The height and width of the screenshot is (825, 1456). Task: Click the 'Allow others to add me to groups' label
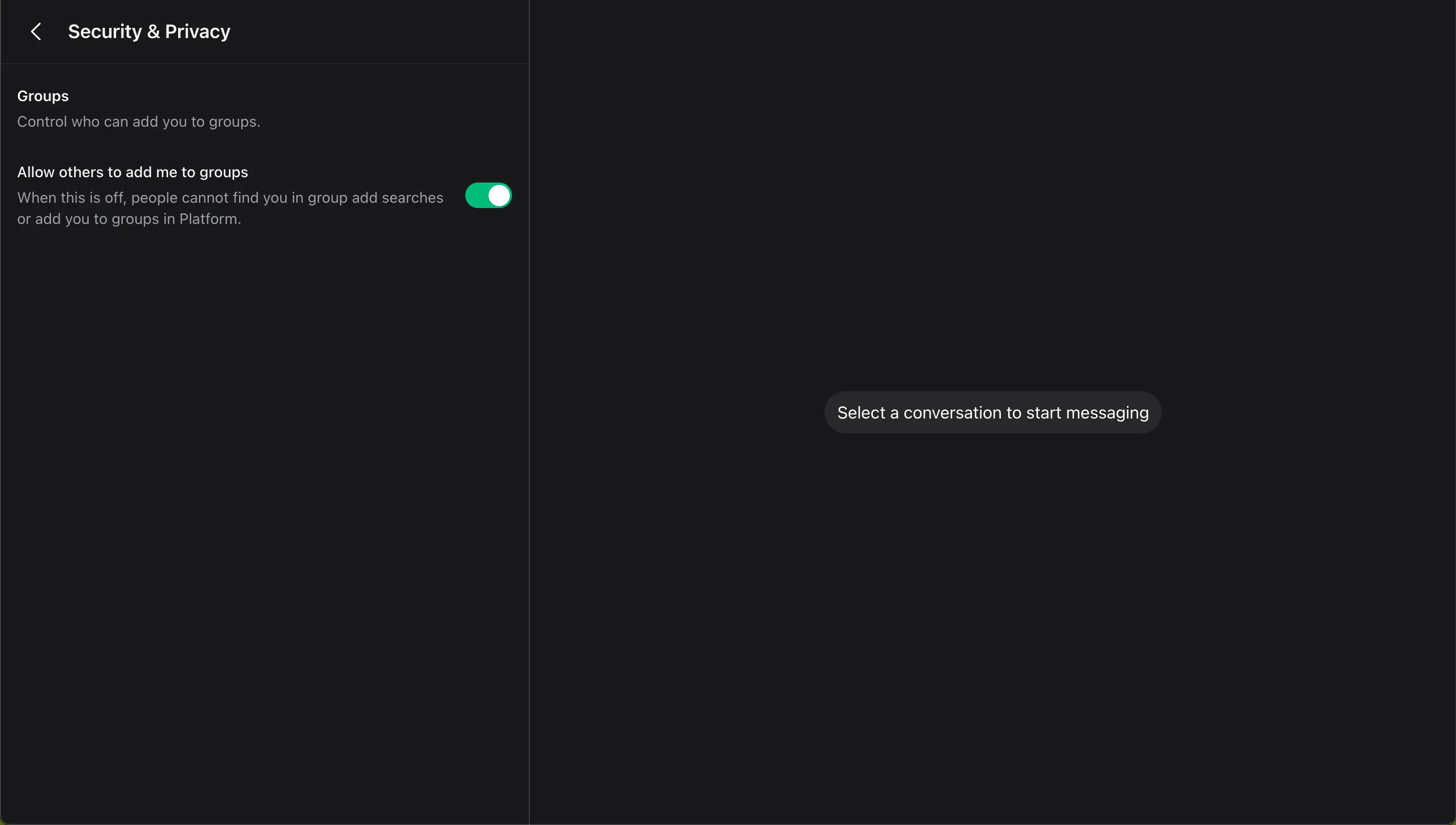(x=132, y=172)
